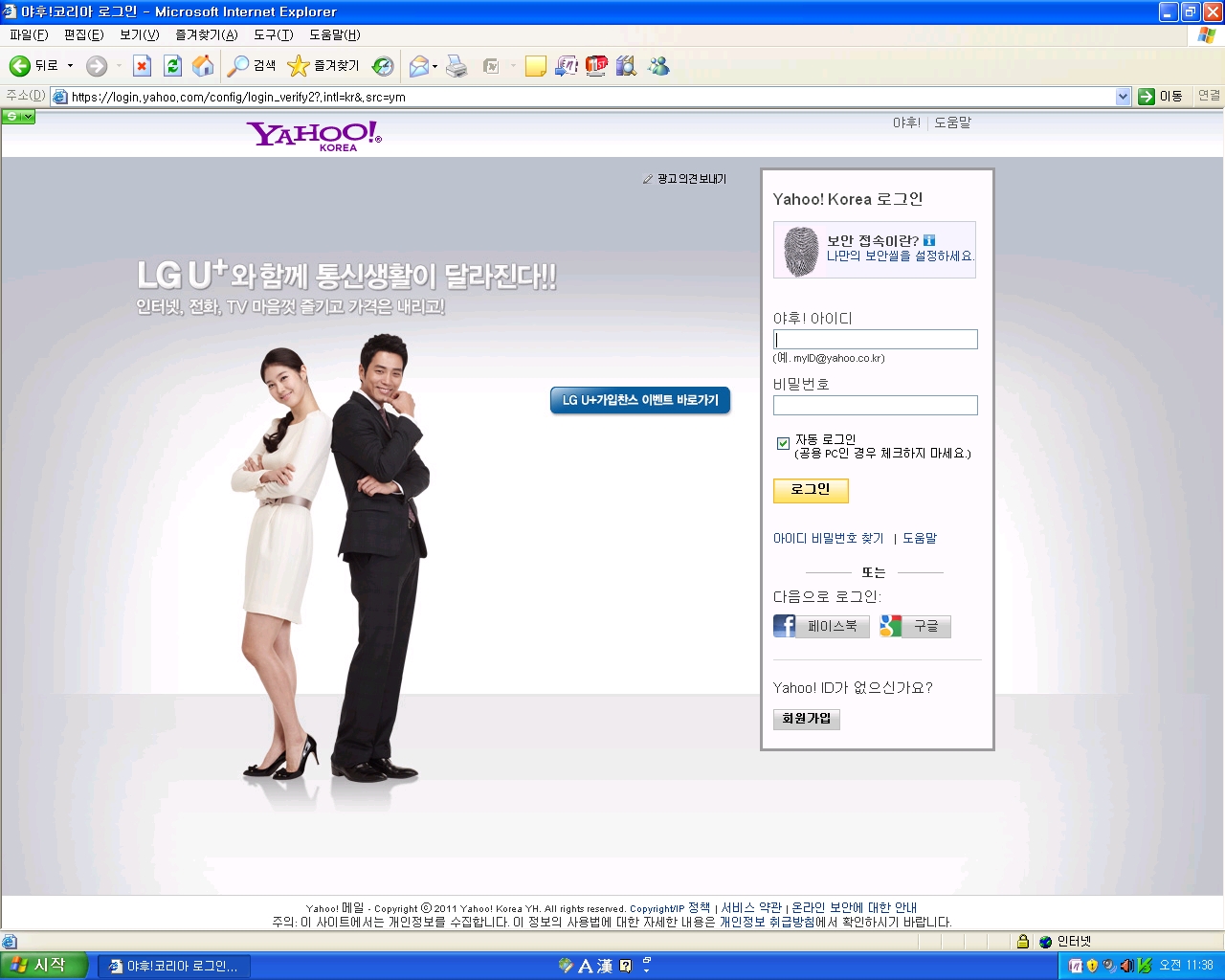Toggle the auto login checkbox
Screen dimensions: 1225x980
click(783, 443)
